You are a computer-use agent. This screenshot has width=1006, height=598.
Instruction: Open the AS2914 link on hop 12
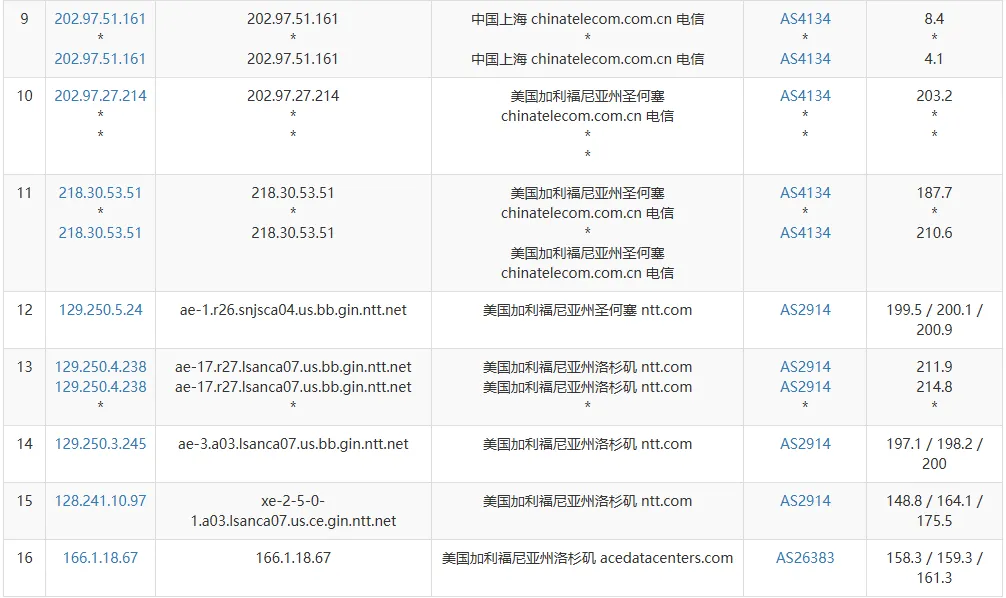[804, 309]
